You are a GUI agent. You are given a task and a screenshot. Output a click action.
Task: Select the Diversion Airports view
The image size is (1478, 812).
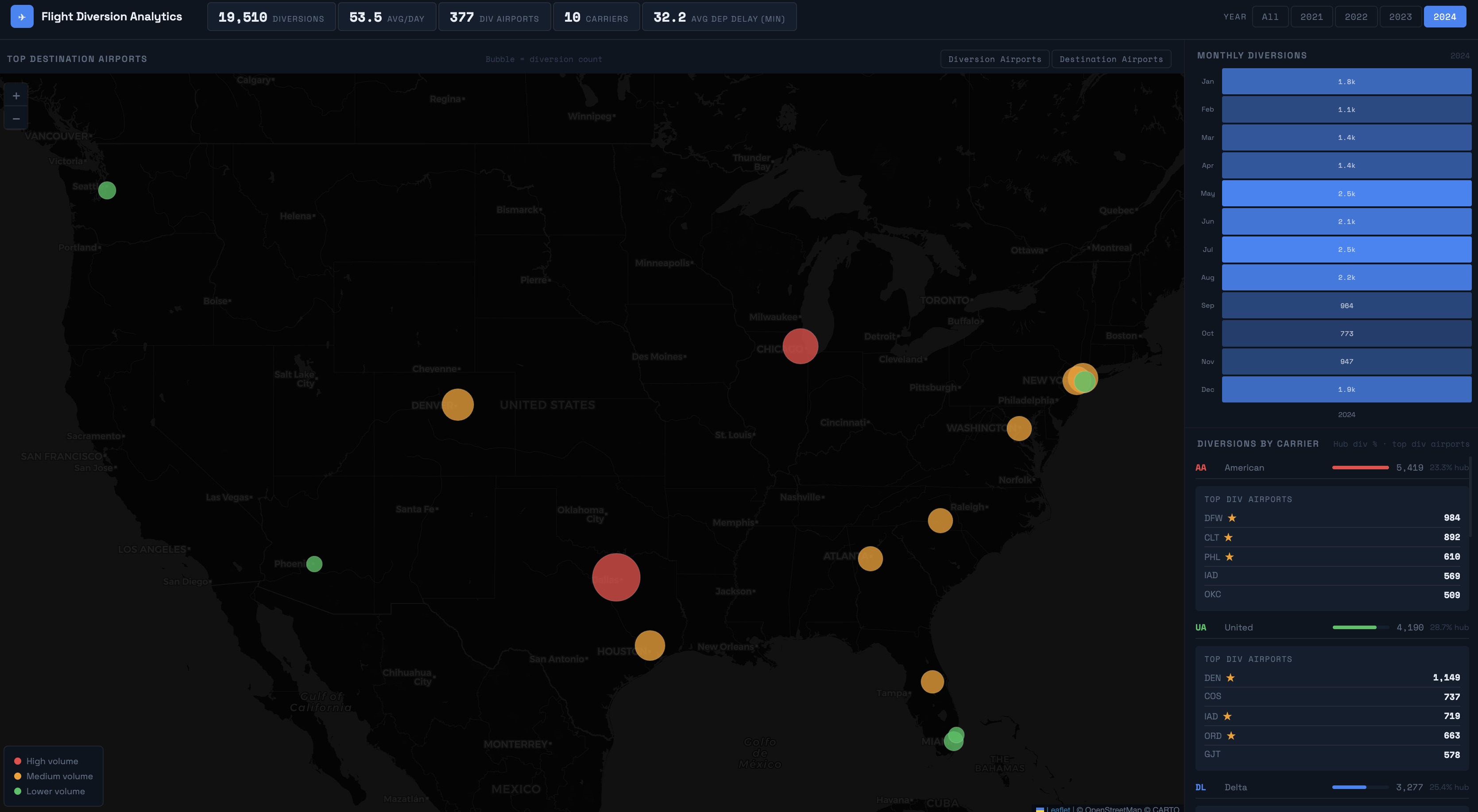(x=995, y=59)
